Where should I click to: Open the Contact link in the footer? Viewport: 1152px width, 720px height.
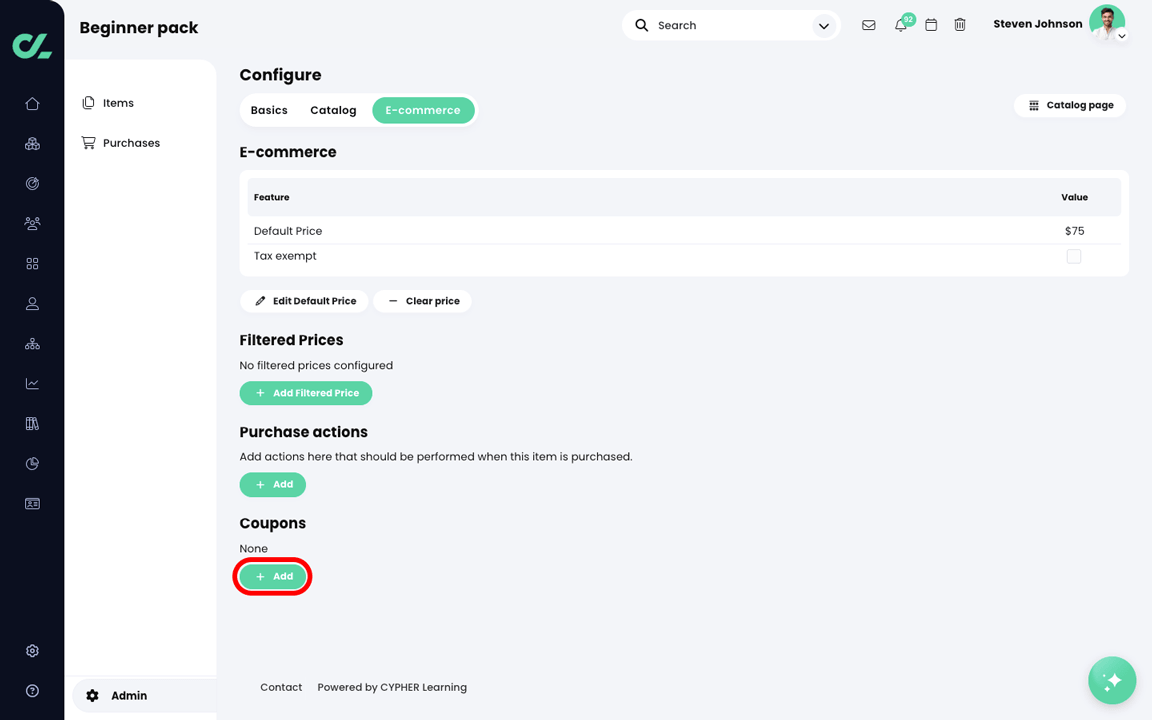pos(281,688)
